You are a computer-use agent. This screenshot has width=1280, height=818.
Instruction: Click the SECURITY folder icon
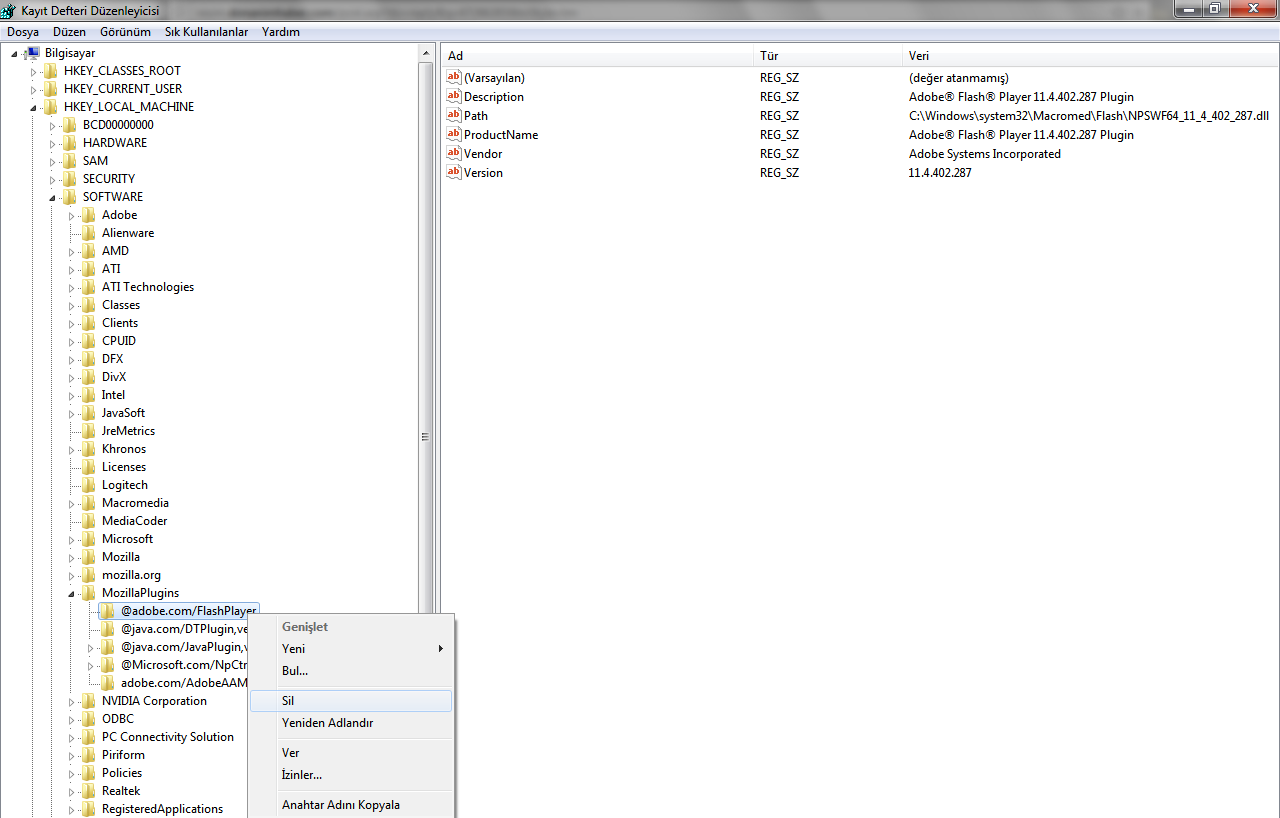pos(70,179)
